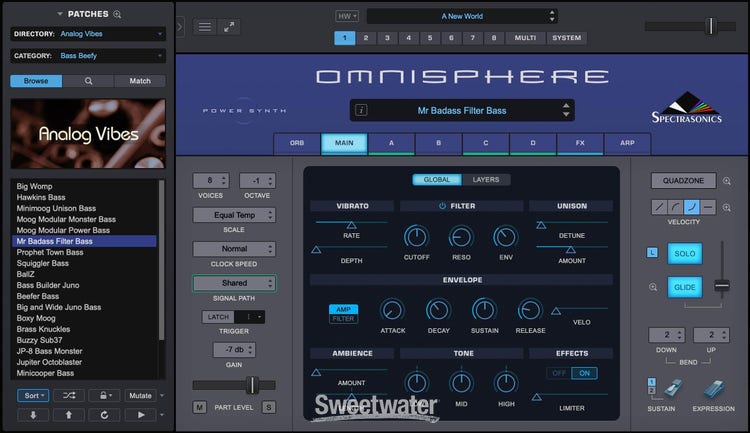Click the patch lock icon
This screenshot has width=750, height=433.
point(104,396)
